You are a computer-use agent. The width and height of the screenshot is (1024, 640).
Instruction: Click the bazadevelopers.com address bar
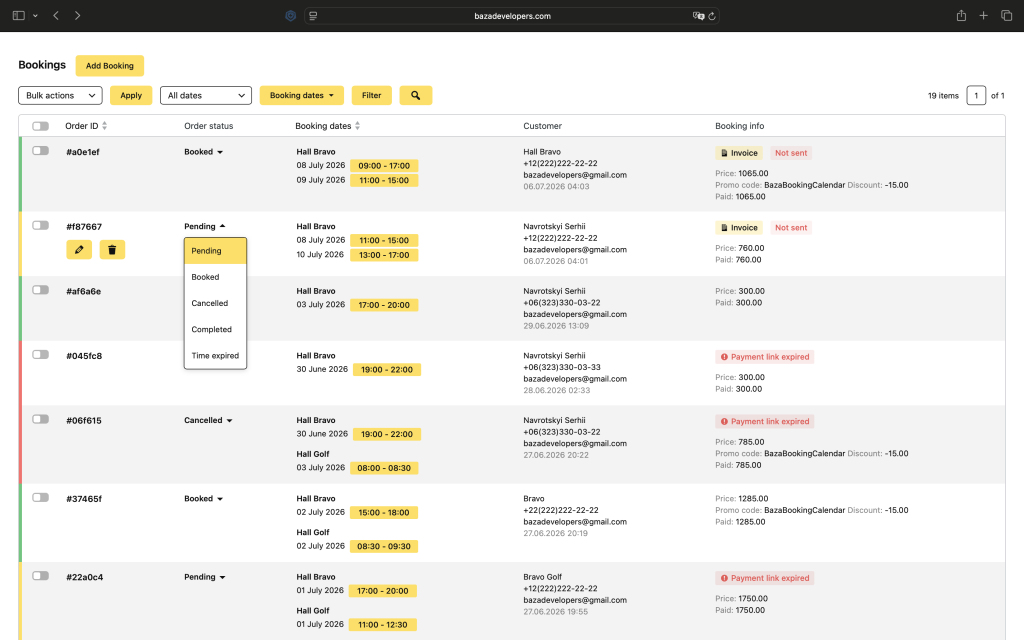pyautogui.click(x=512, y=16)
